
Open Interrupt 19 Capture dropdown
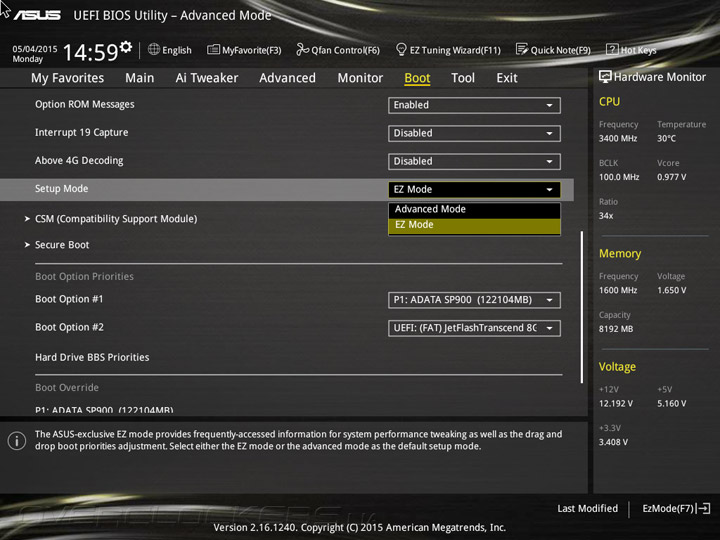474,133
